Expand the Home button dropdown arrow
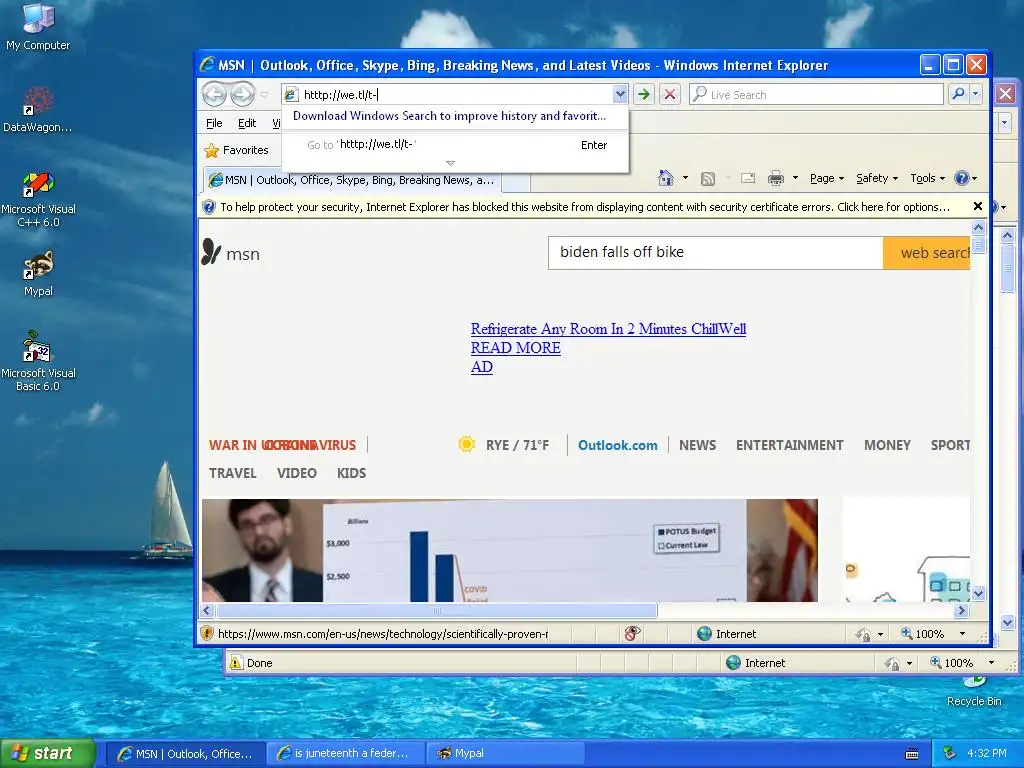This screenshot has height=768, width=1024. 685,178
